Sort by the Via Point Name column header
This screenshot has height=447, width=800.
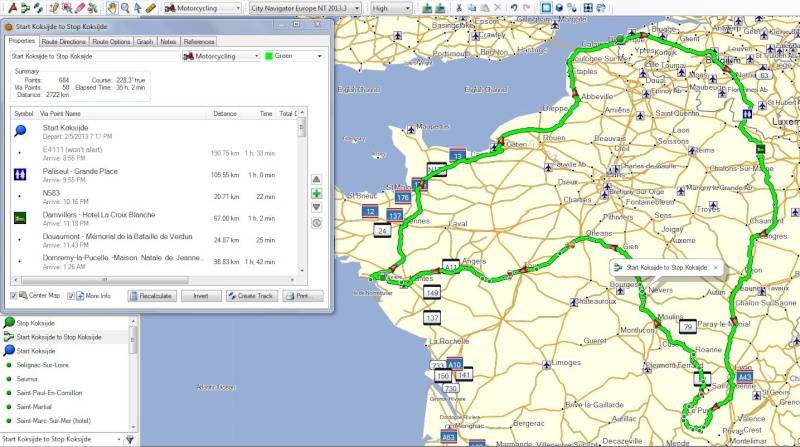[121, 113]
